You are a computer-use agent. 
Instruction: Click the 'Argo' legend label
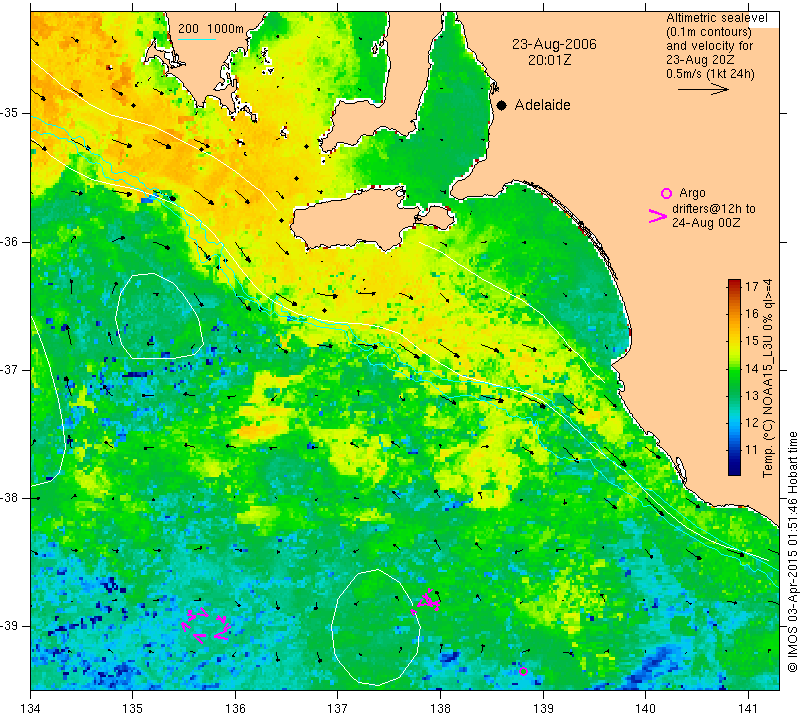coord(692,193)
